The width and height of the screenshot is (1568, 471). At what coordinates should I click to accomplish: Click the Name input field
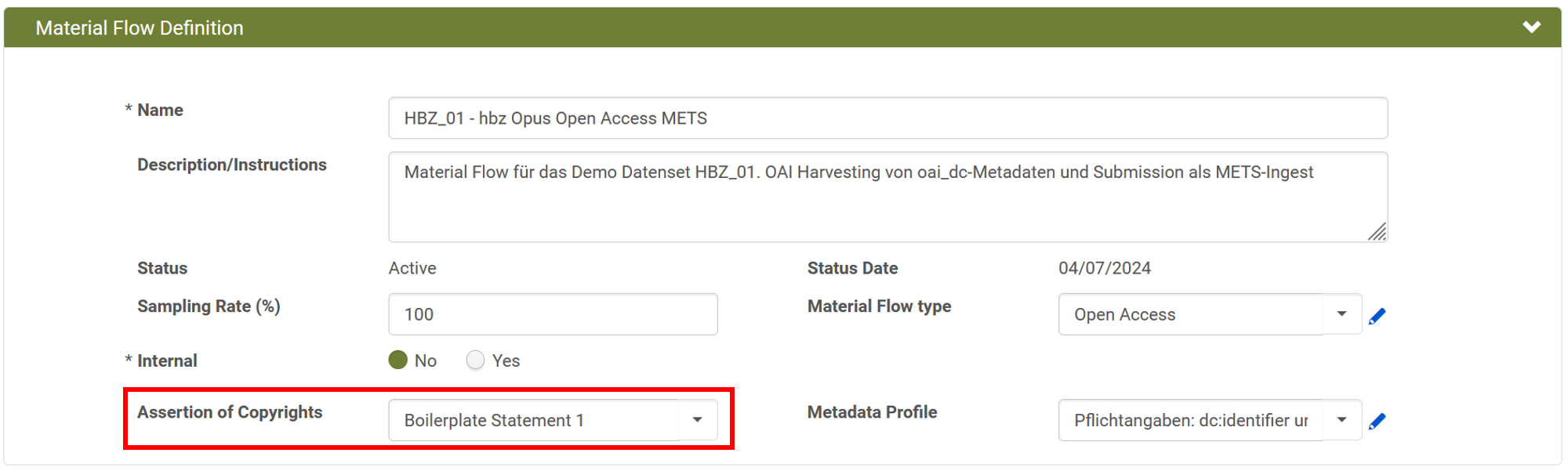[x=887, y=118]
